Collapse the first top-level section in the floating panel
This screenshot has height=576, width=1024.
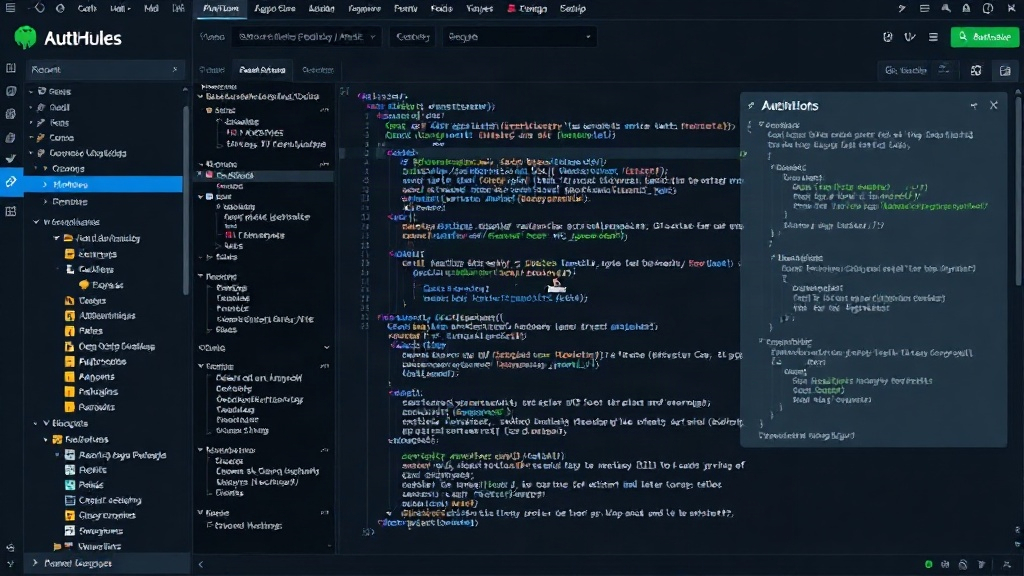pyautogui.click(x=761, y=125)
